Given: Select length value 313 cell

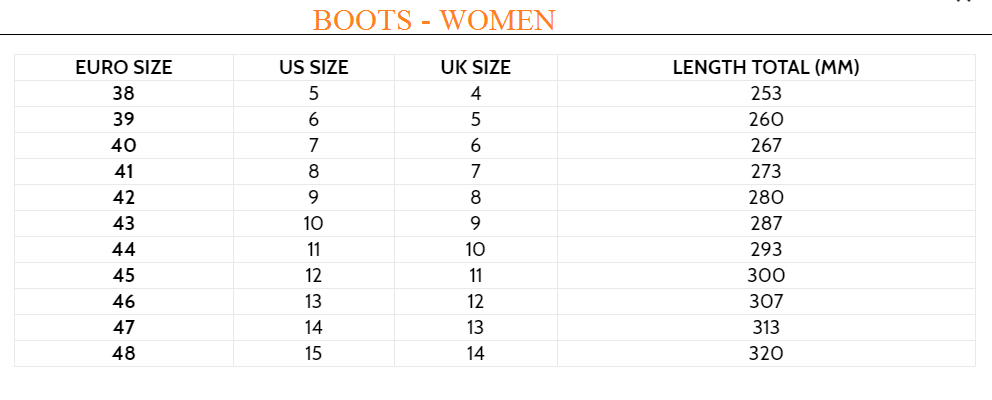Looking at the screenshot, I should click(x=766, y=327).
